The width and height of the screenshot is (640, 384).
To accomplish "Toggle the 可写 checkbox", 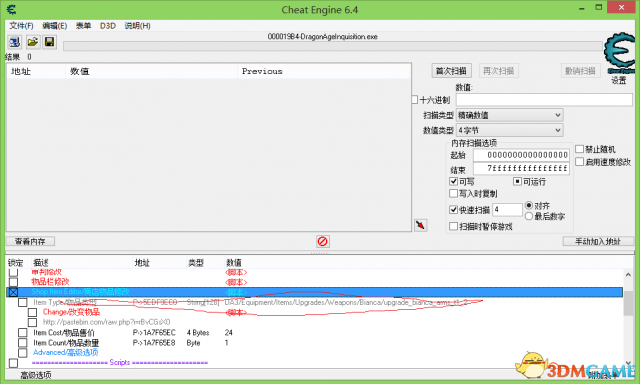I will tap(453, 181).
